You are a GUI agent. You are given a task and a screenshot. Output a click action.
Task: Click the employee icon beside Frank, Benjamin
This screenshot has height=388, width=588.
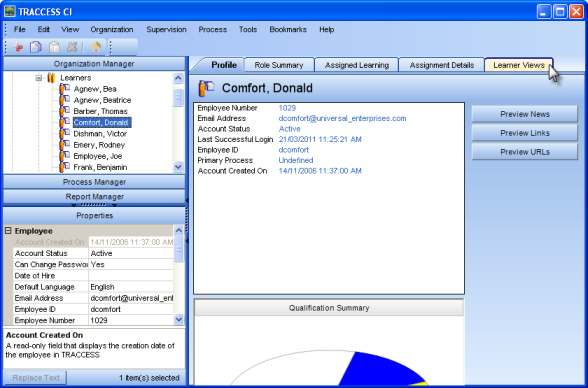(x=64, y=167)
